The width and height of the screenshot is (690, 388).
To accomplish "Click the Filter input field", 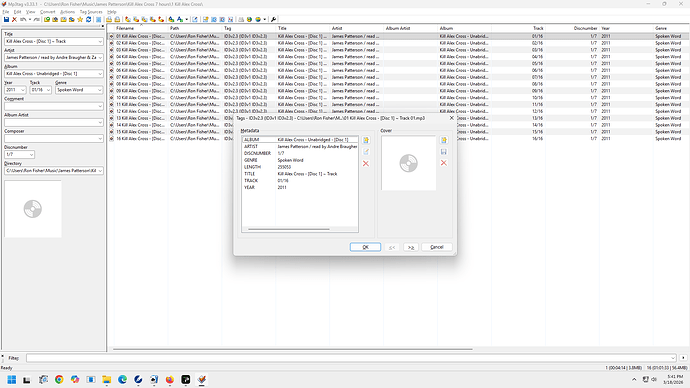I will click(x=351, y=358).
